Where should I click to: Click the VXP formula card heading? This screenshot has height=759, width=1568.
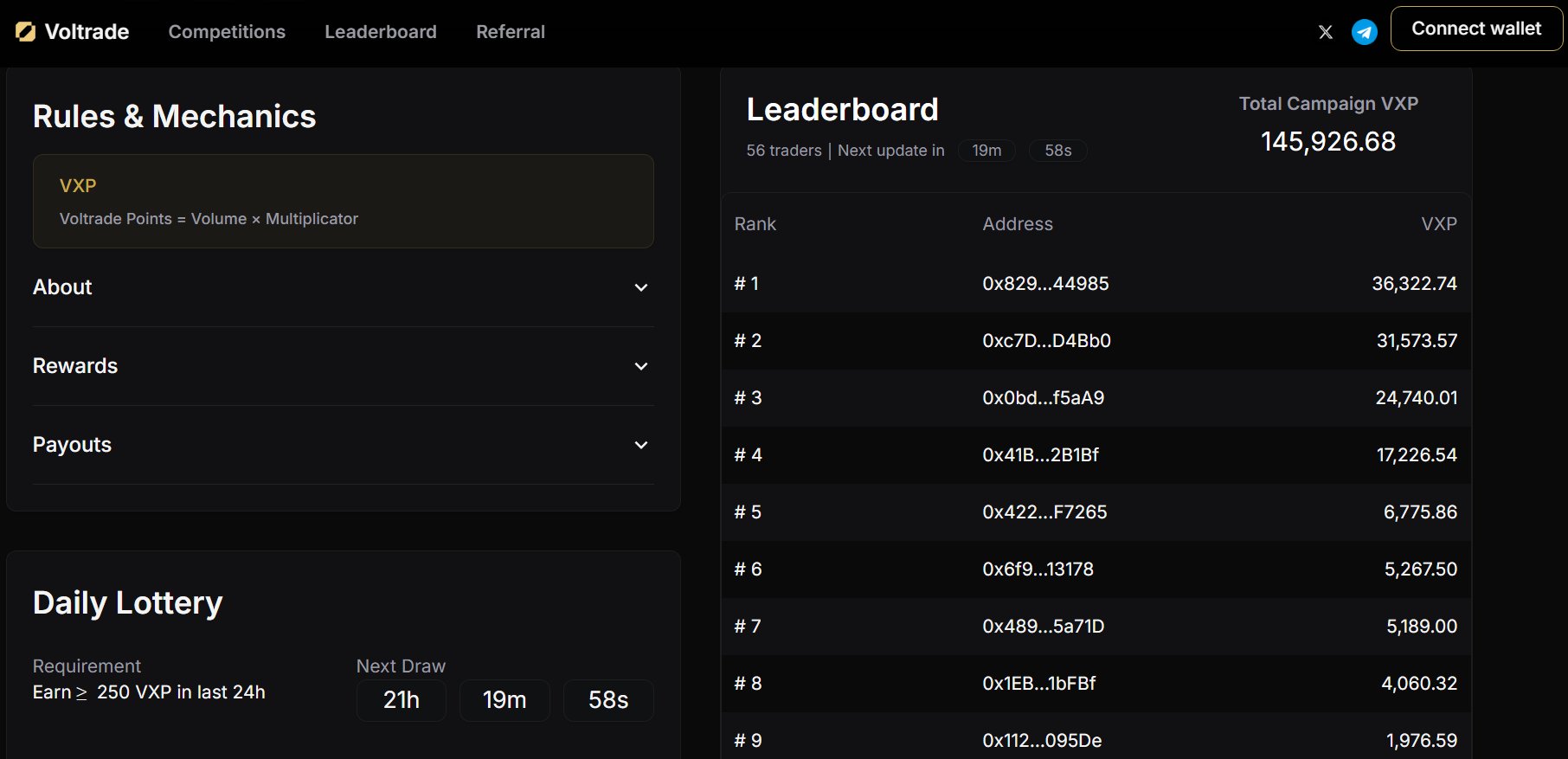78,185
